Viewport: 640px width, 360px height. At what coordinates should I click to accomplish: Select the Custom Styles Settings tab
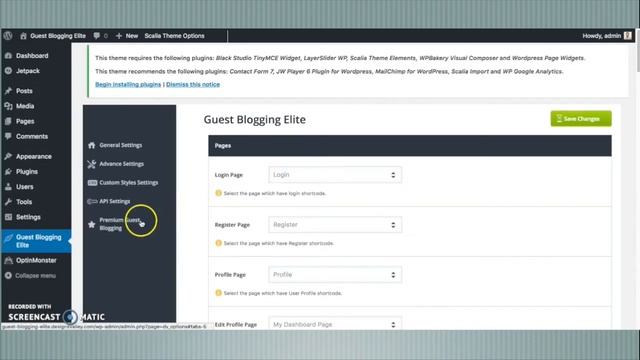click(x=129, y=182)
